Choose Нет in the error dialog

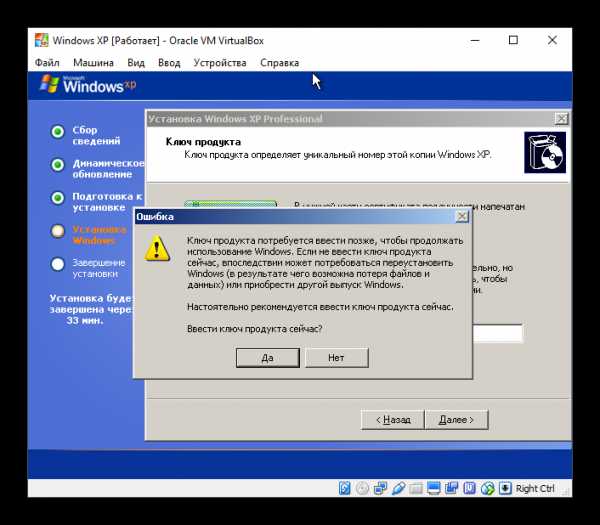tap(336, 357)
